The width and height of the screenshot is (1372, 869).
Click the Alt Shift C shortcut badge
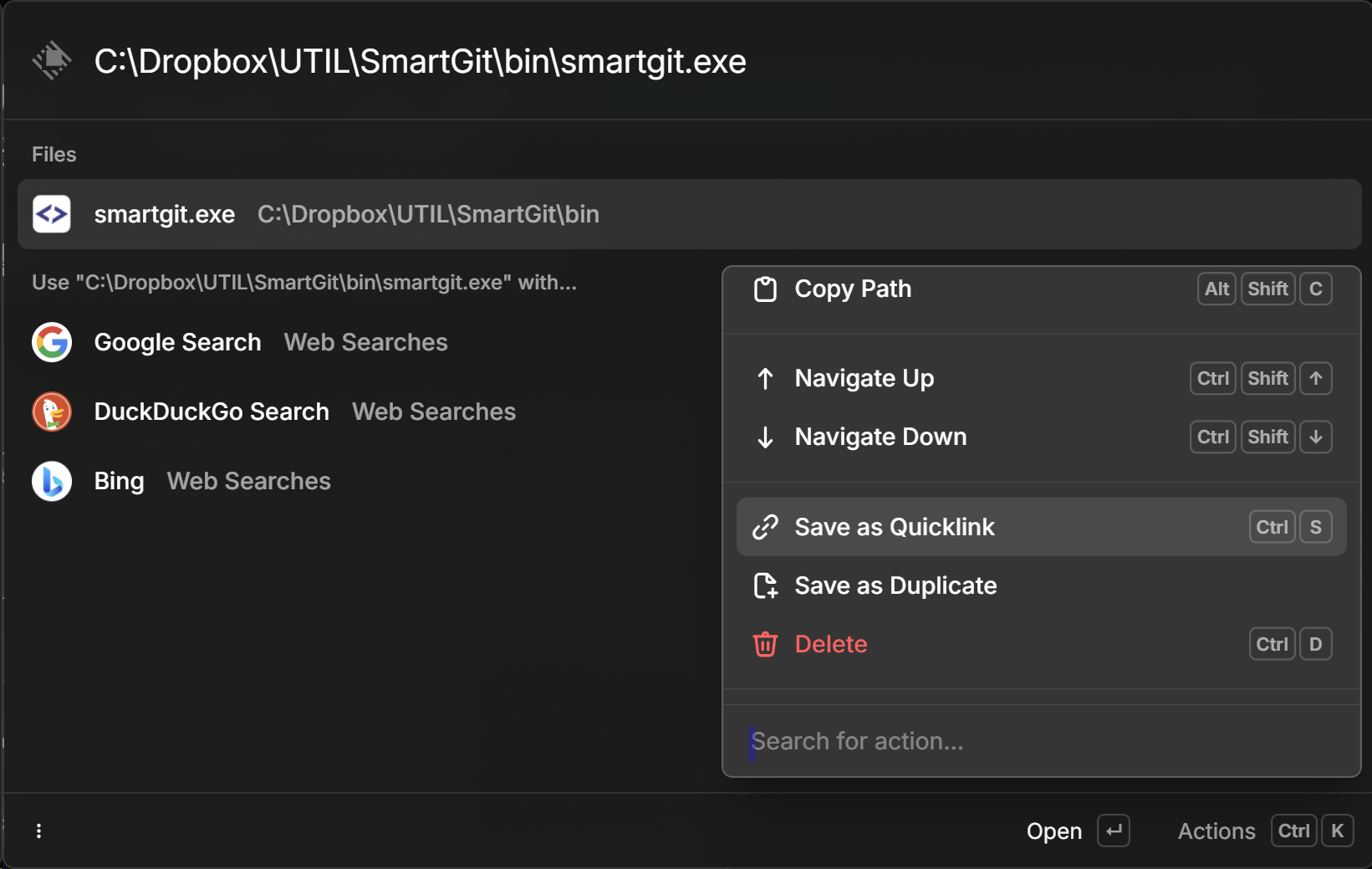1265,289
